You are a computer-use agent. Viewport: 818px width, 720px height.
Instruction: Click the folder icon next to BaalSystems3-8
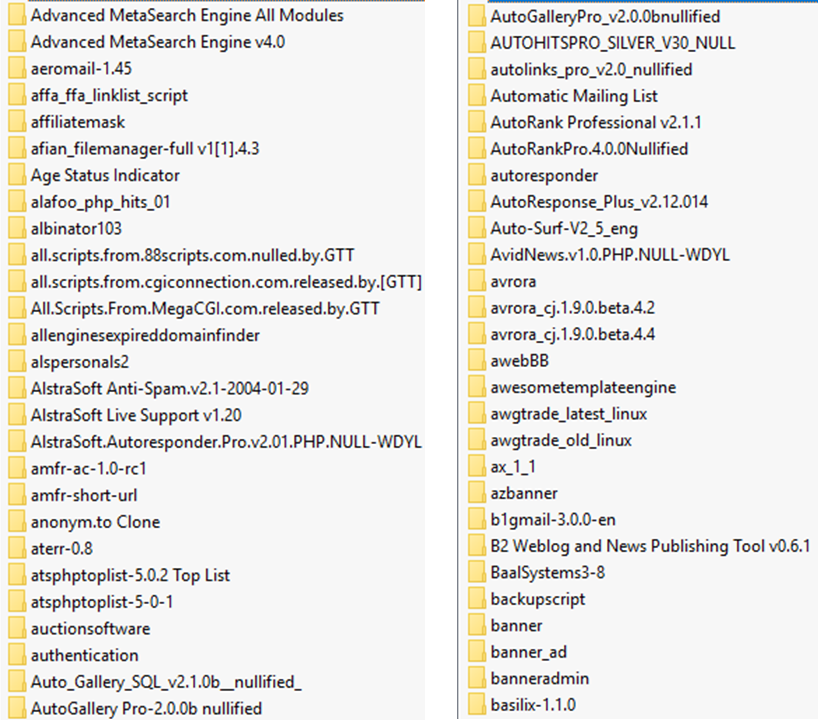point(476,572)
